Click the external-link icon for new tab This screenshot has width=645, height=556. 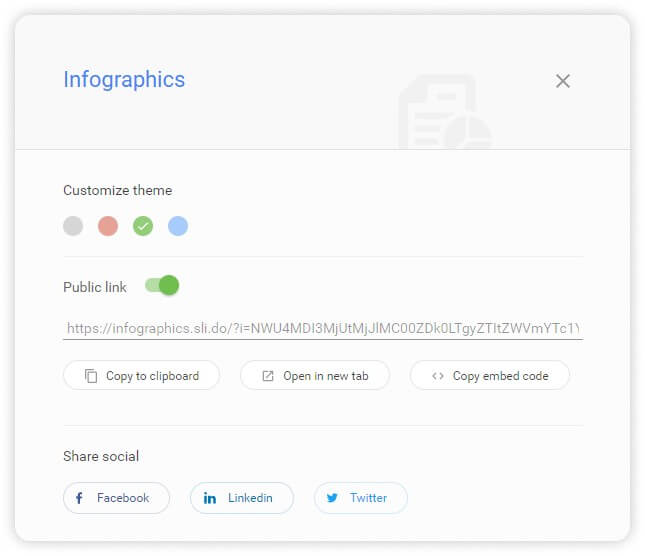tap(267, 376)
